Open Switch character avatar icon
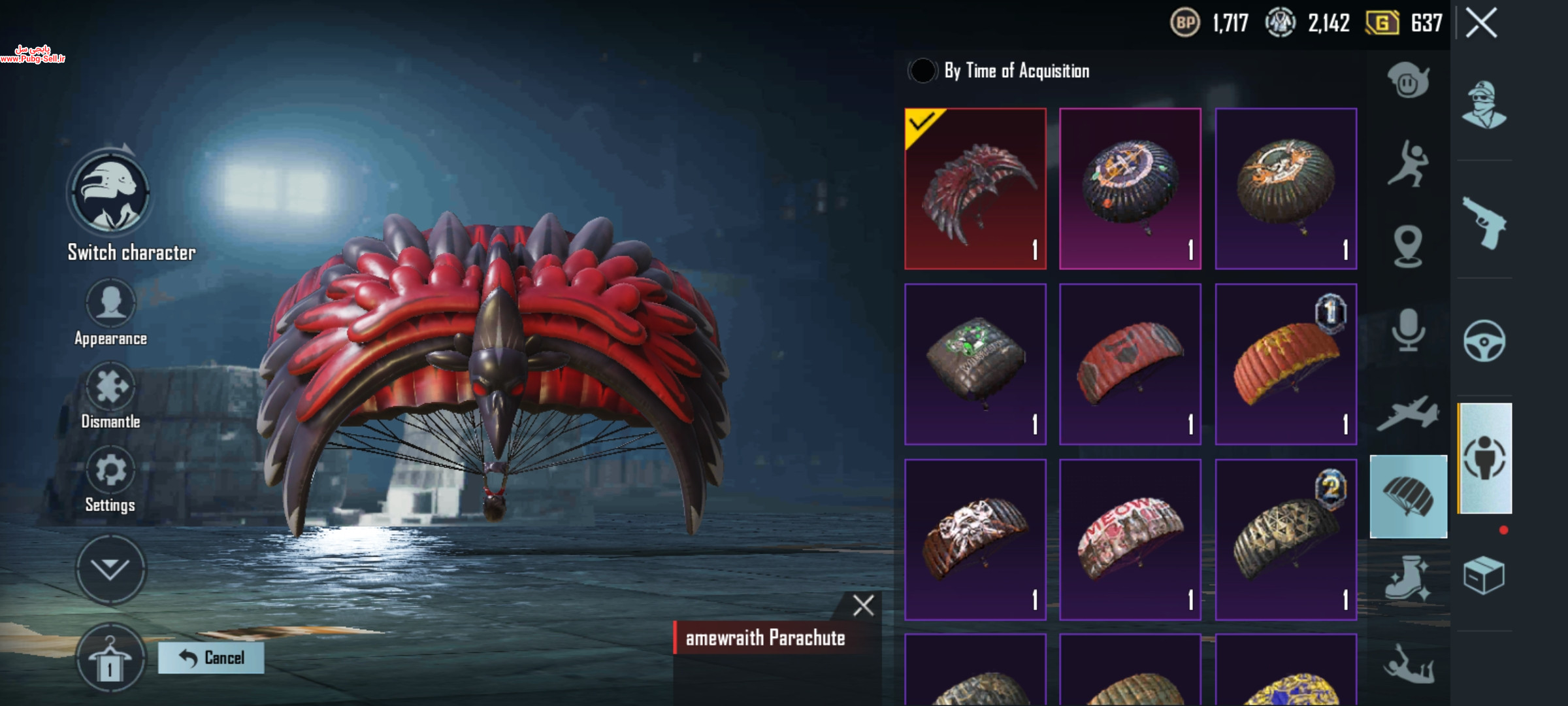The width and height of the screenshot is (1568, 706). click(x=110, y=192)
